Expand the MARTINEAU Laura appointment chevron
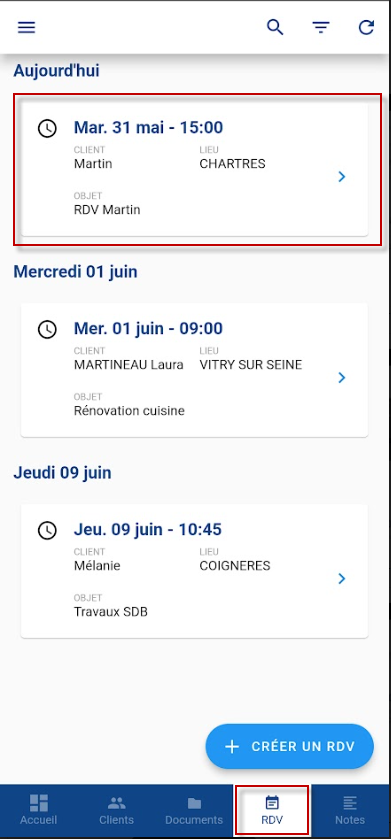 342,378
